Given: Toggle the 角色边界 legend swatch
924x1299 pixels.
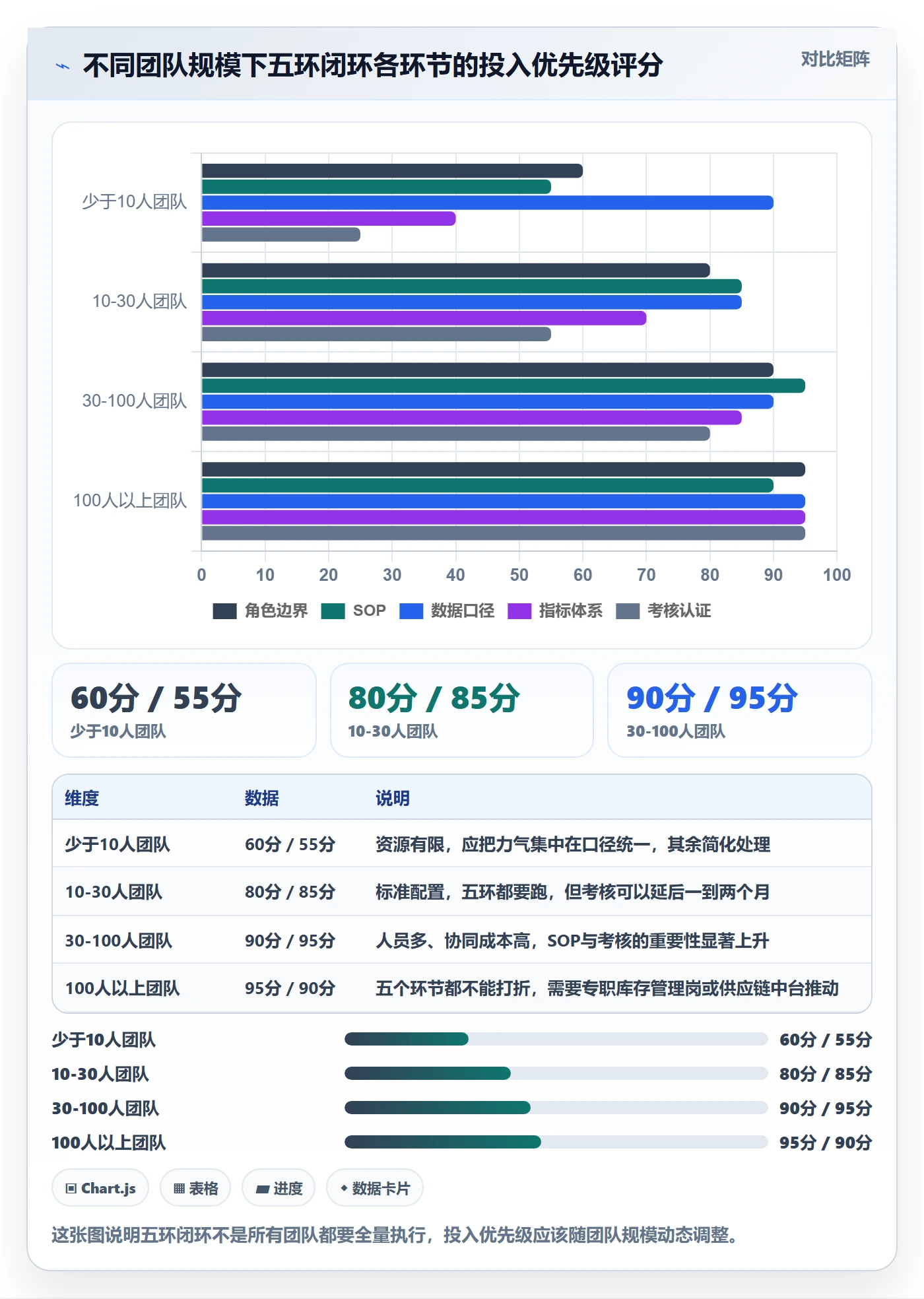Looking at the screenshot, I should coord(224,611).
